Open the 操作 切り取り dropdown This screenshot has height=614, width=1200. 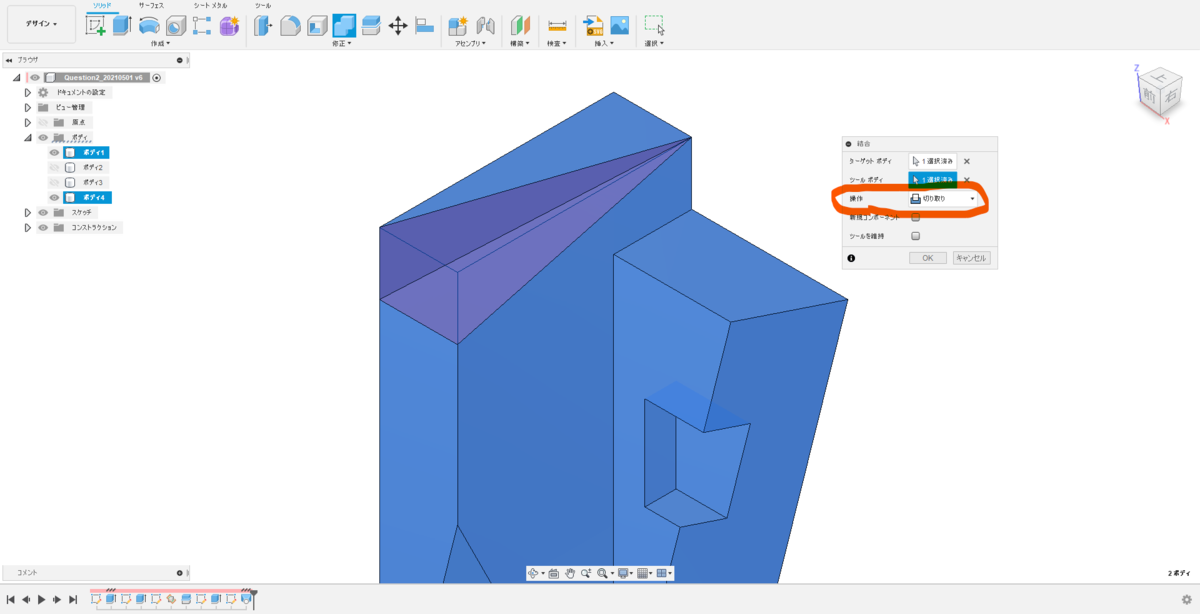coord(942,199)
